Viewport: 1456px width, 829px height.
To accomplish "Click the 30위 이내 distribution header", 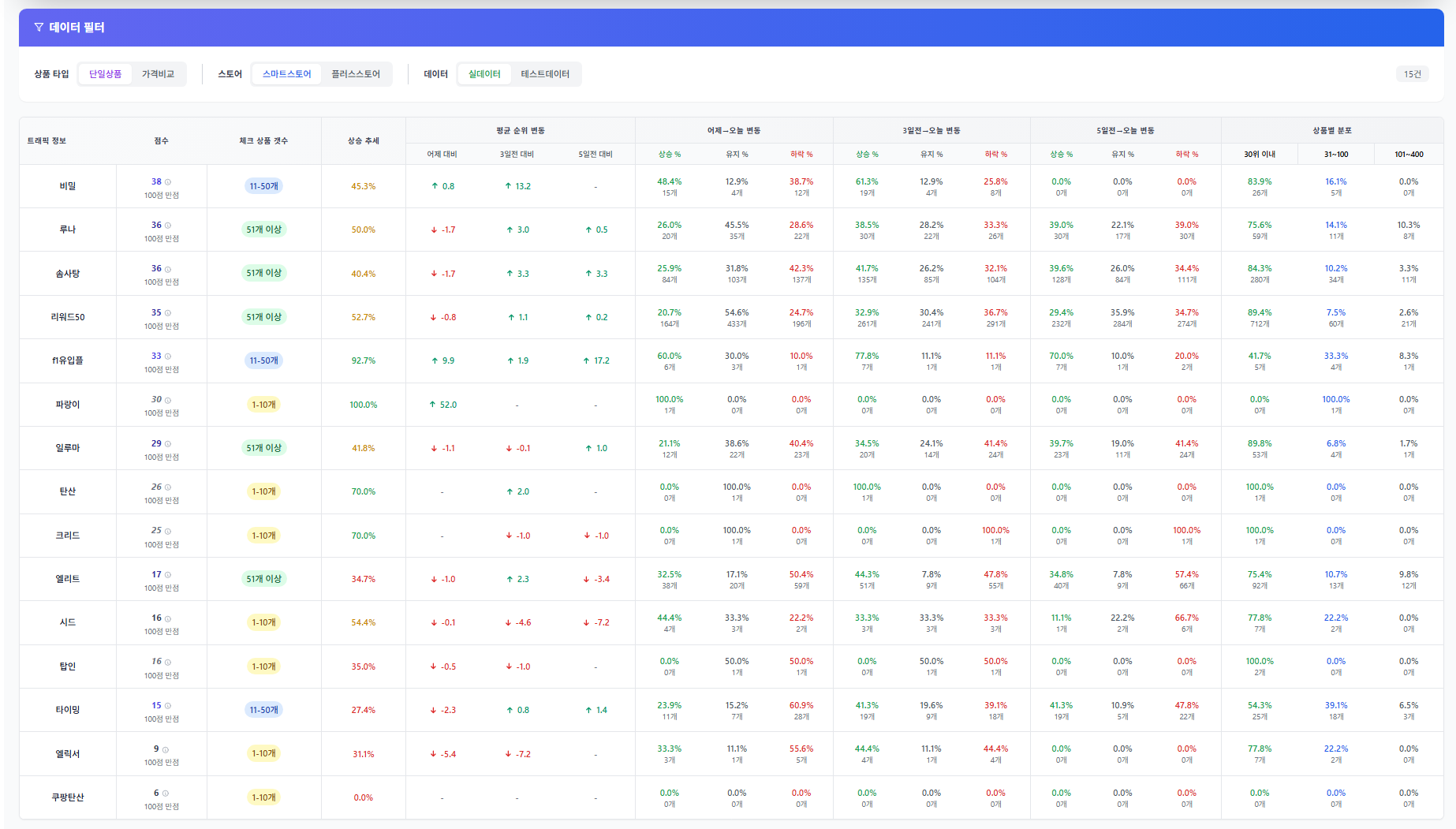I will [x=1260, y=155].
